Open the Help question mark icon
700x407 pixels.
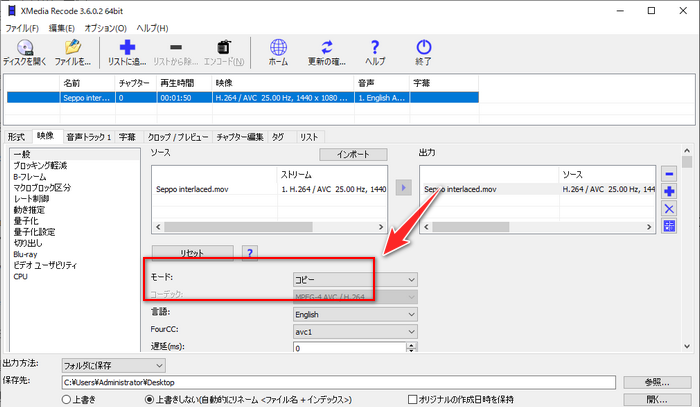click(x=375, y=47)
